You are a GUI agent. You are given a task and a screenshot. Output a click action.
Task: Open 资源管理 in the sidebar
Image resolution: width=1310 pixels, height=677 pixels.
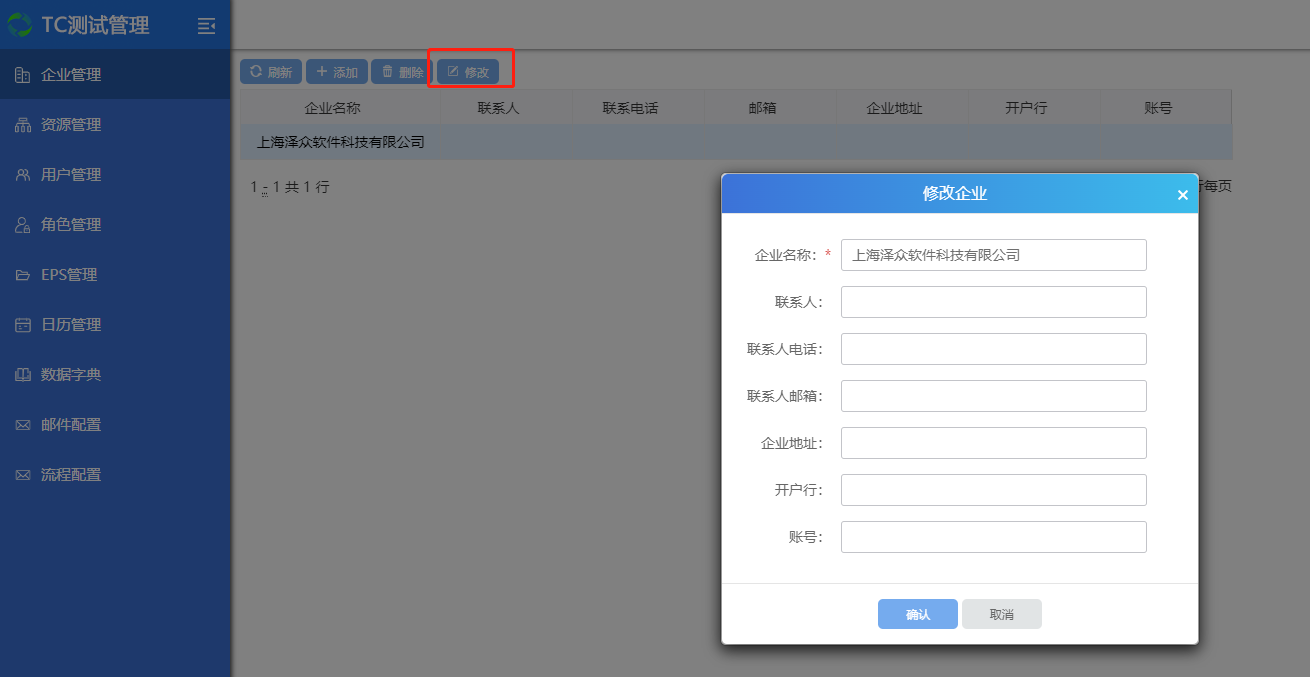click(x=71, y=125)
